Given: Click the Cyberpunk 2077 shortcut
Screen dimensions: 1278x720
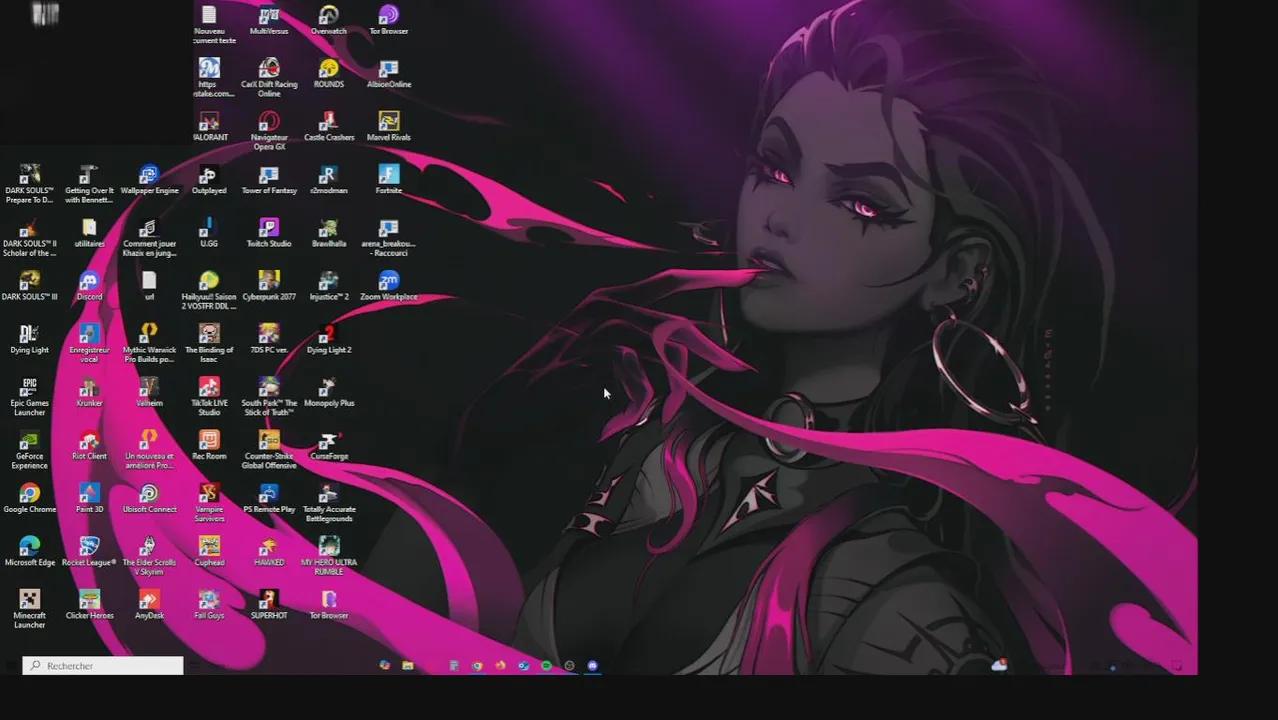Looking at the screenshot, I should point(269,286).
